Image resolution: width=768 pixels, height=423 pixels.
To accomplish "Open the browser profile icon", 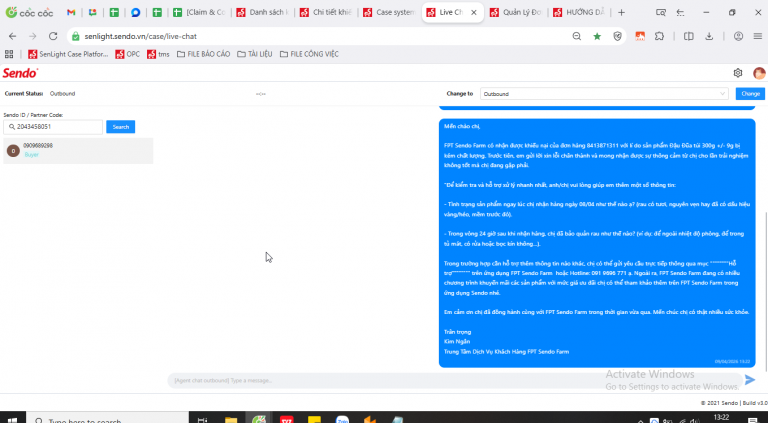I will pyautogui.click(x=738, y=36).
